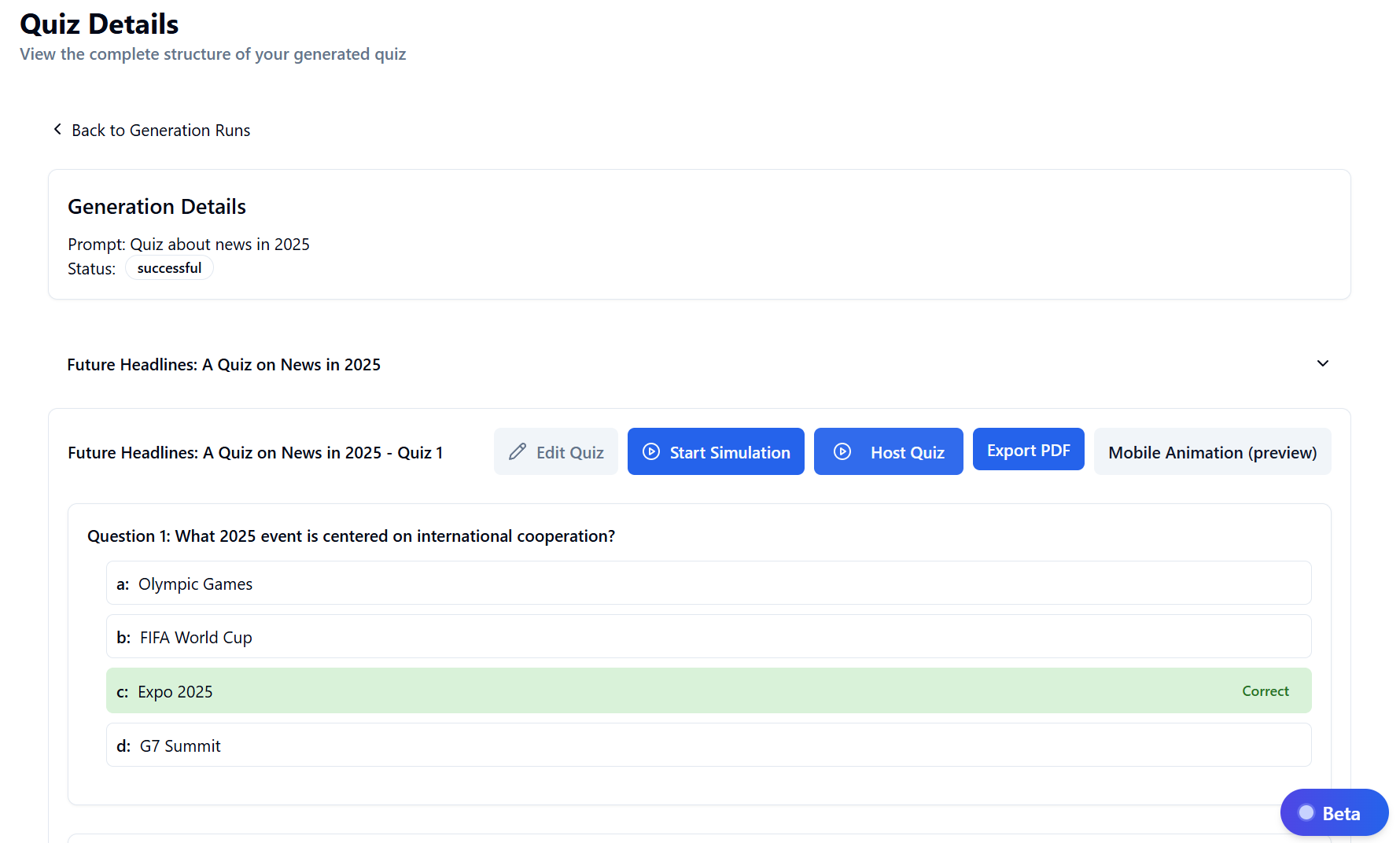The height and width of the screenshot is (843, 1400).
Task: Click 'Prompt: Quiz about news in 2025' text
Action: pos(189,245)
